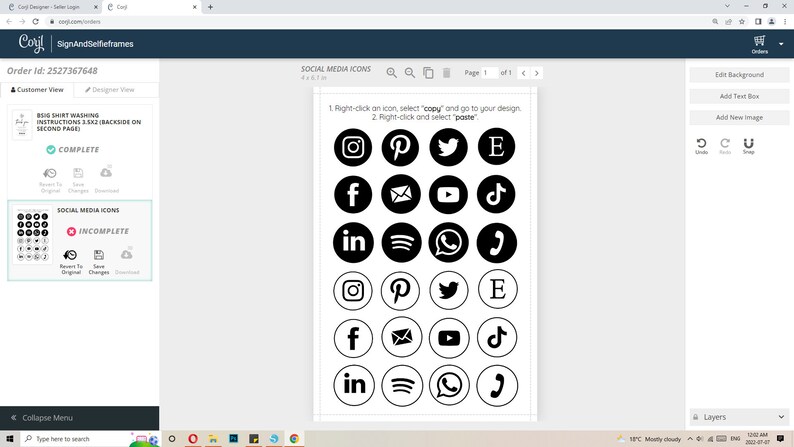Open Chrome from the taskbar
The width and height of the screenshot is (794, 447).
pyautogui.click(x=294, y=438)
